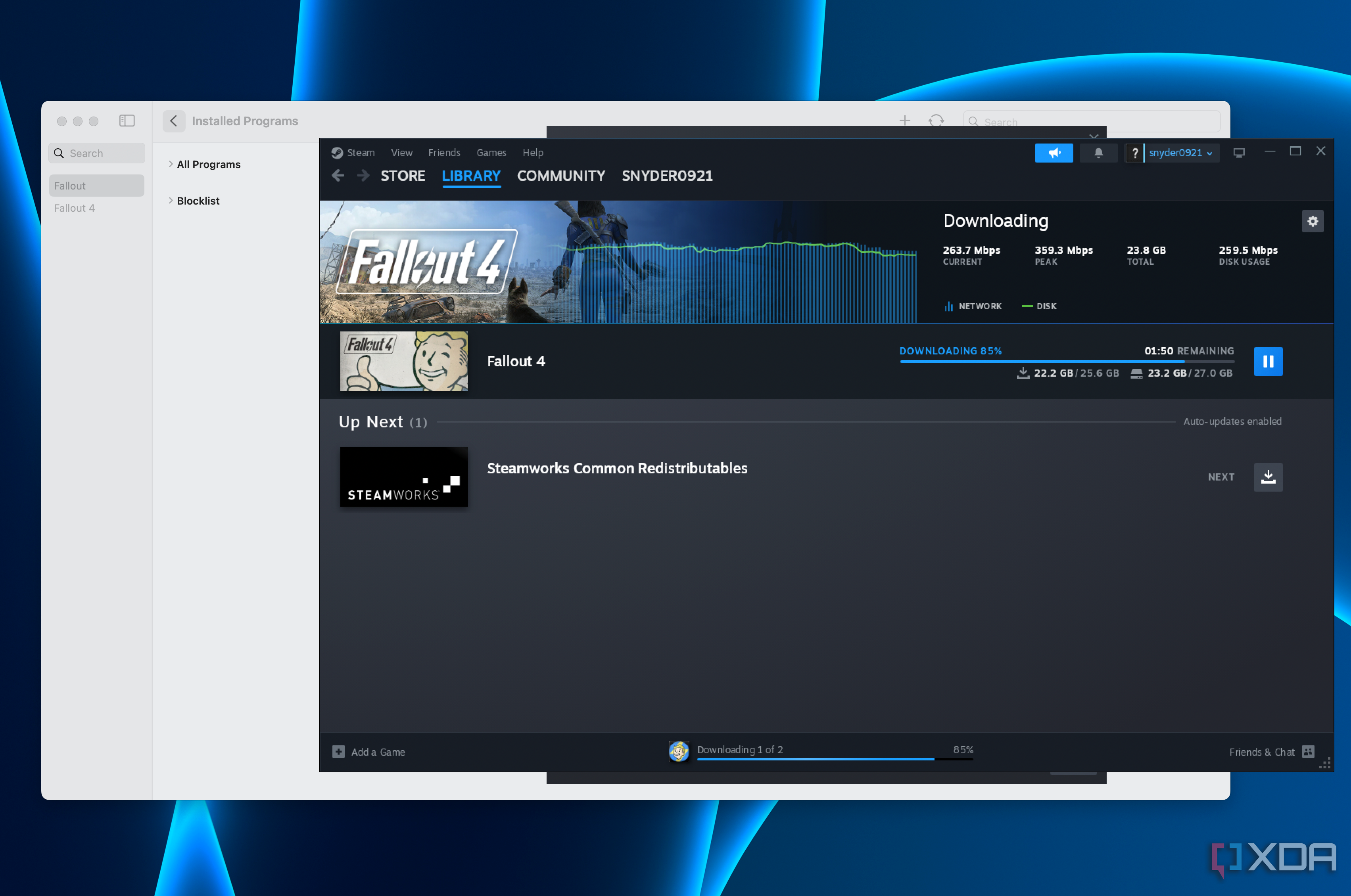Click the 01:50 REMAINING text
This screenshot has width=1351, height=896.
[x=1189, y=351]
